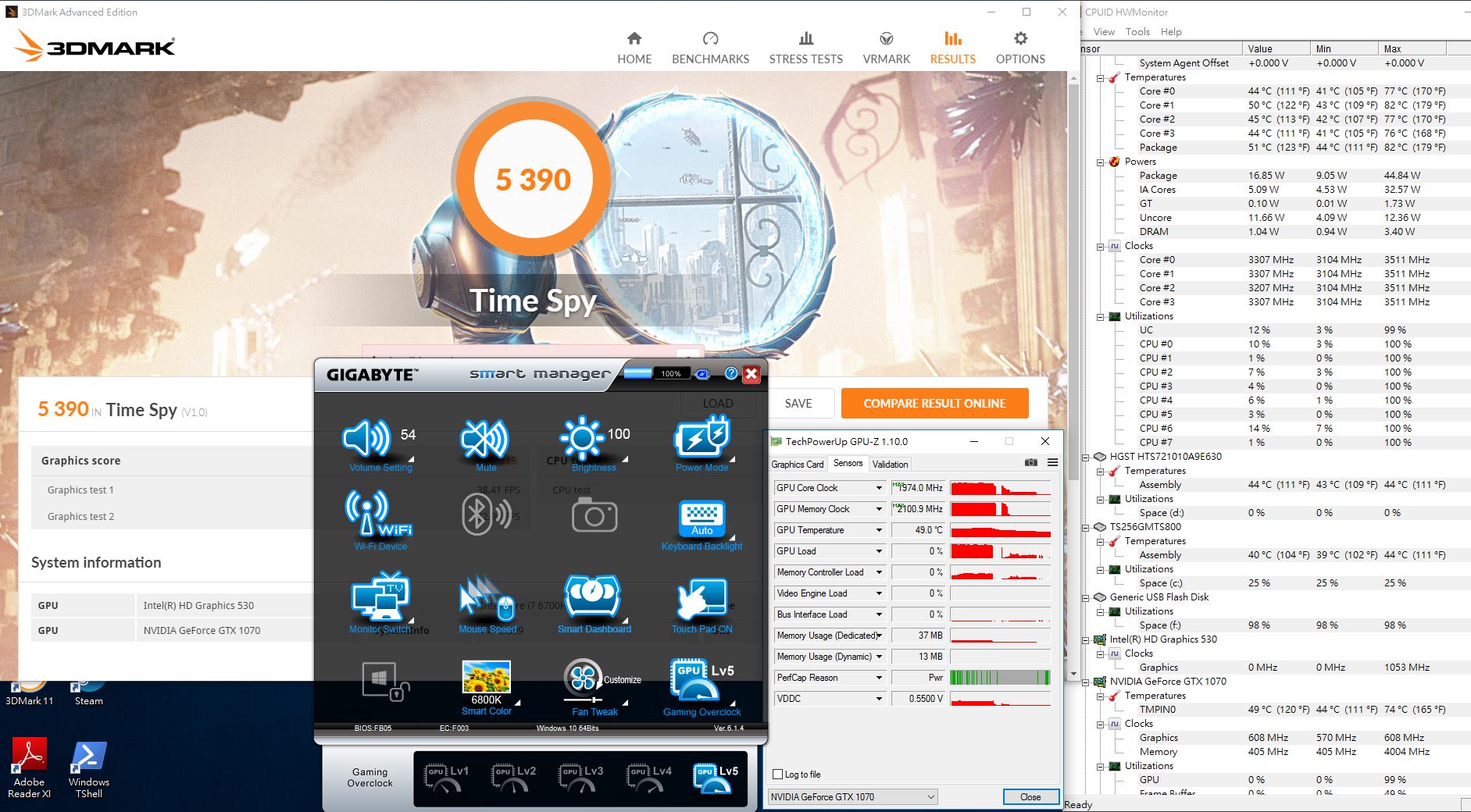Screen dimensions: 1471x812
Task: Click the PerfCap Reason graph bar
Action: (1000, 678)
